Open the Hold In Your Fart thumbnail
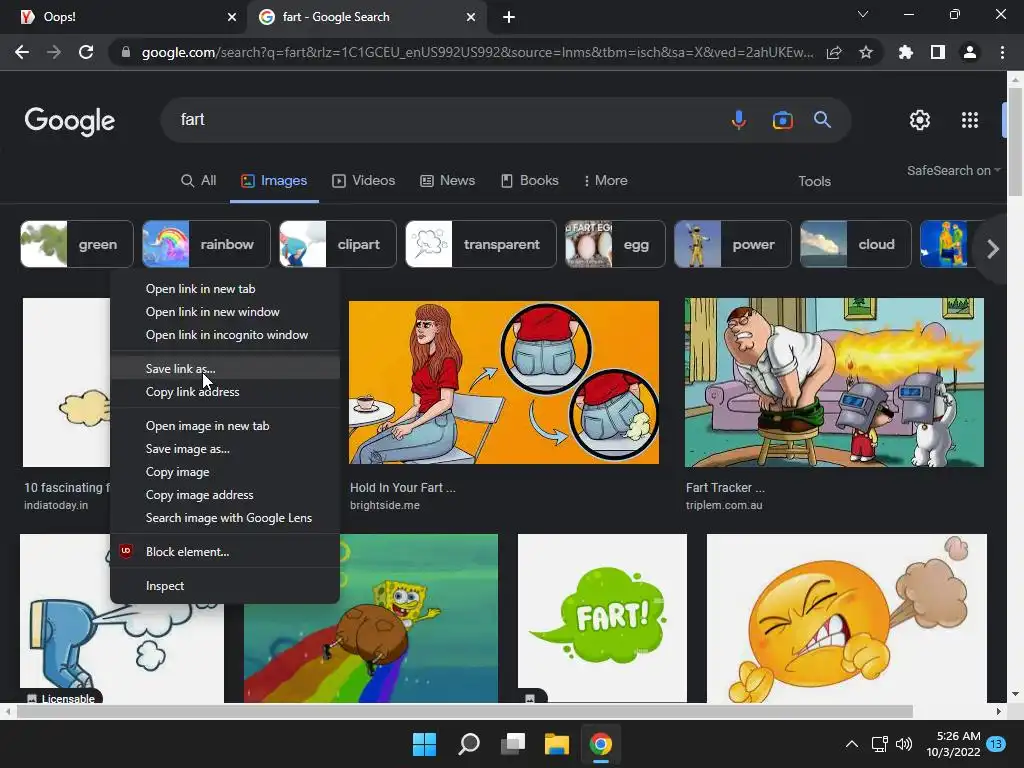The image size is (1024, 768). coord(504,382)
